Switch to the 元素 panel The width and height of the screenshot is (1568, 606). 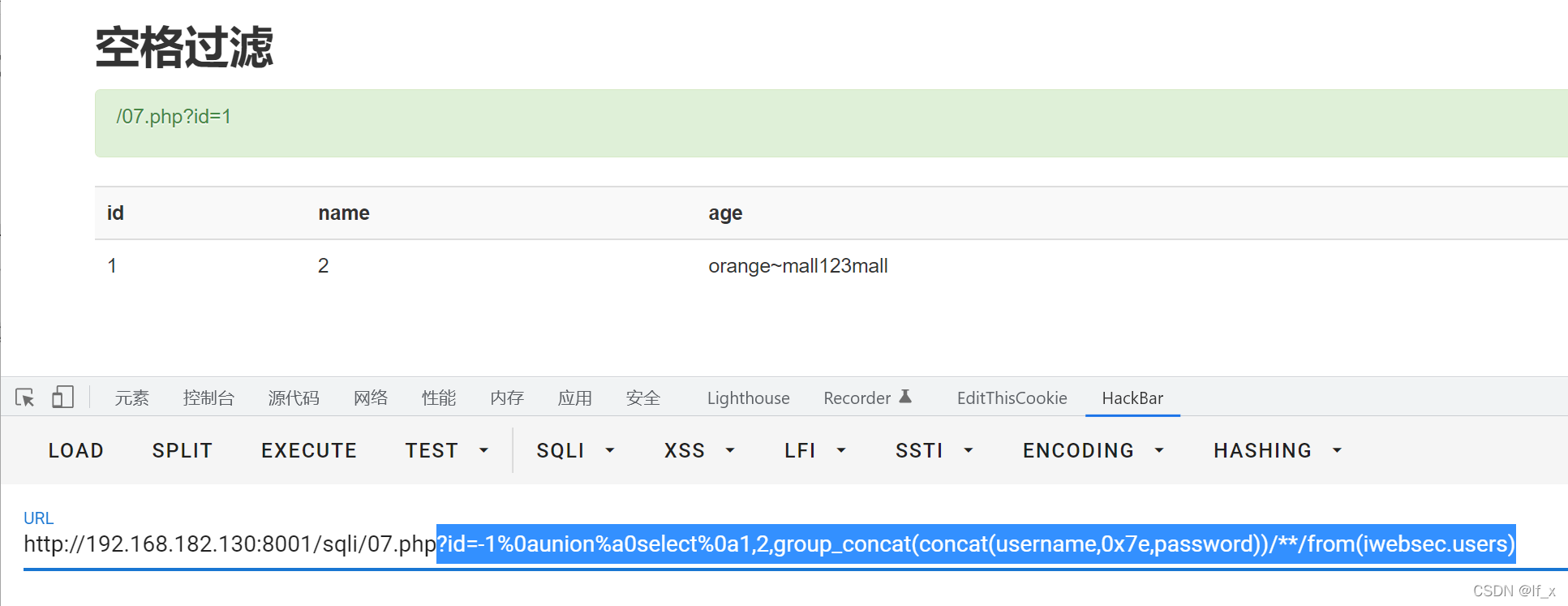(x=132, y=398)
